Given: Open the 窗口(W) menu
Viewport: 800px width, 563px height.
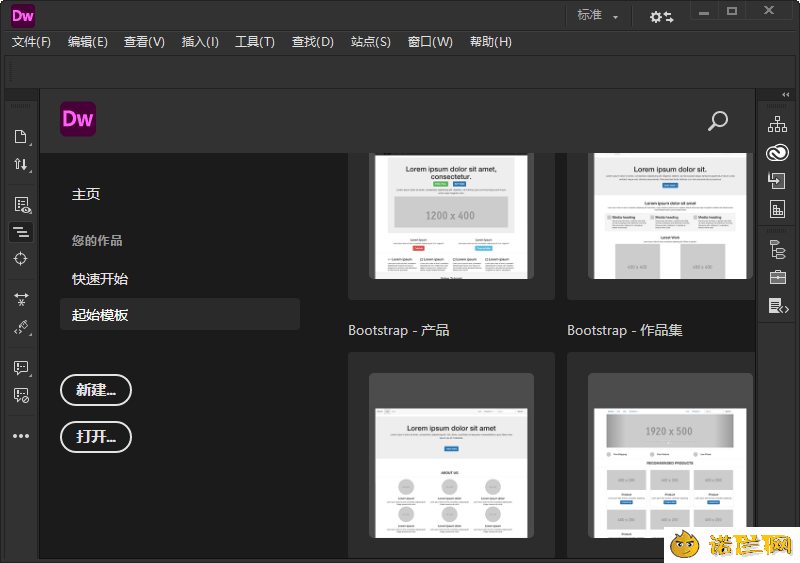Looking at the screenshot, I should tap(430, 42).
